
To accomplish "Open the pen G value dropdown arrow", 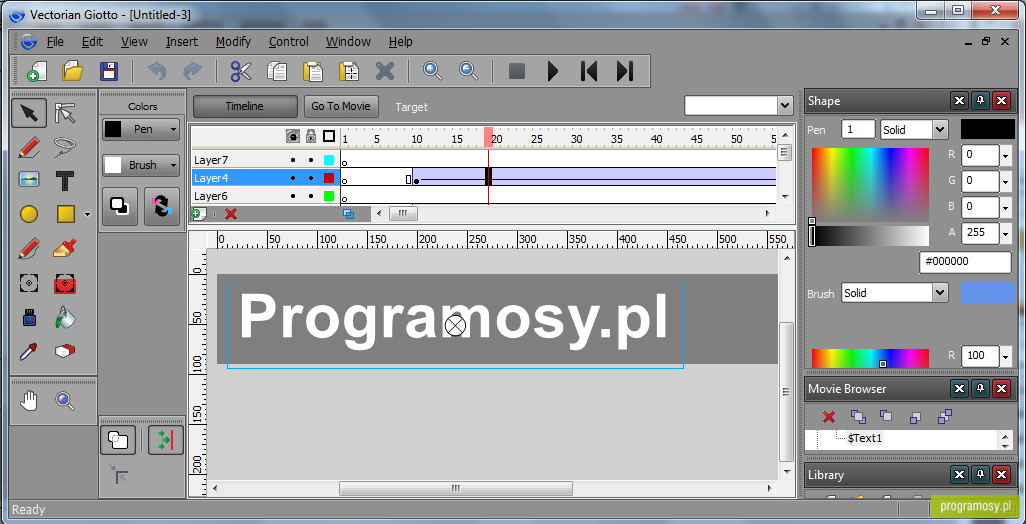I will [1008, 181].
